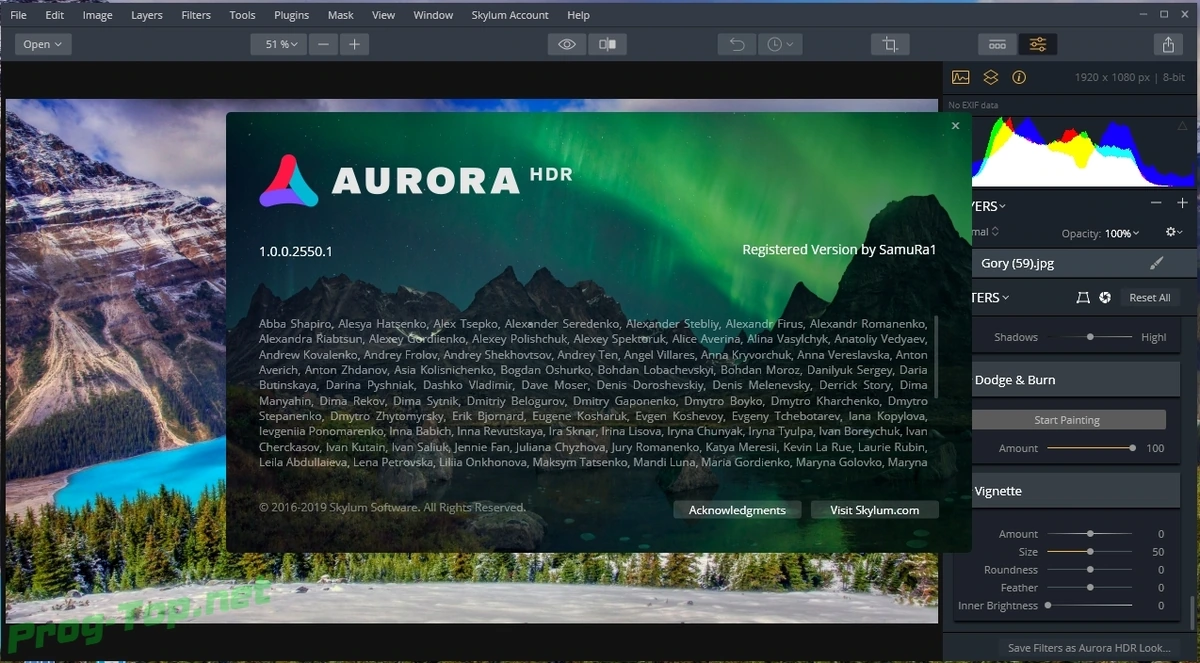Open the File menu
This screenshot has height=663, width=1200.
(x=18, y=15)
